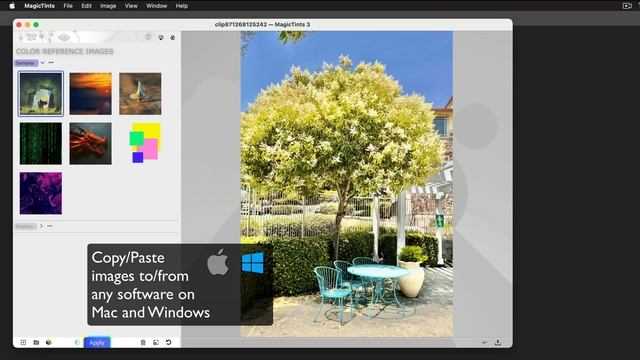Click the open folder icon in bottom toolbar

click(x=36, y=342)
